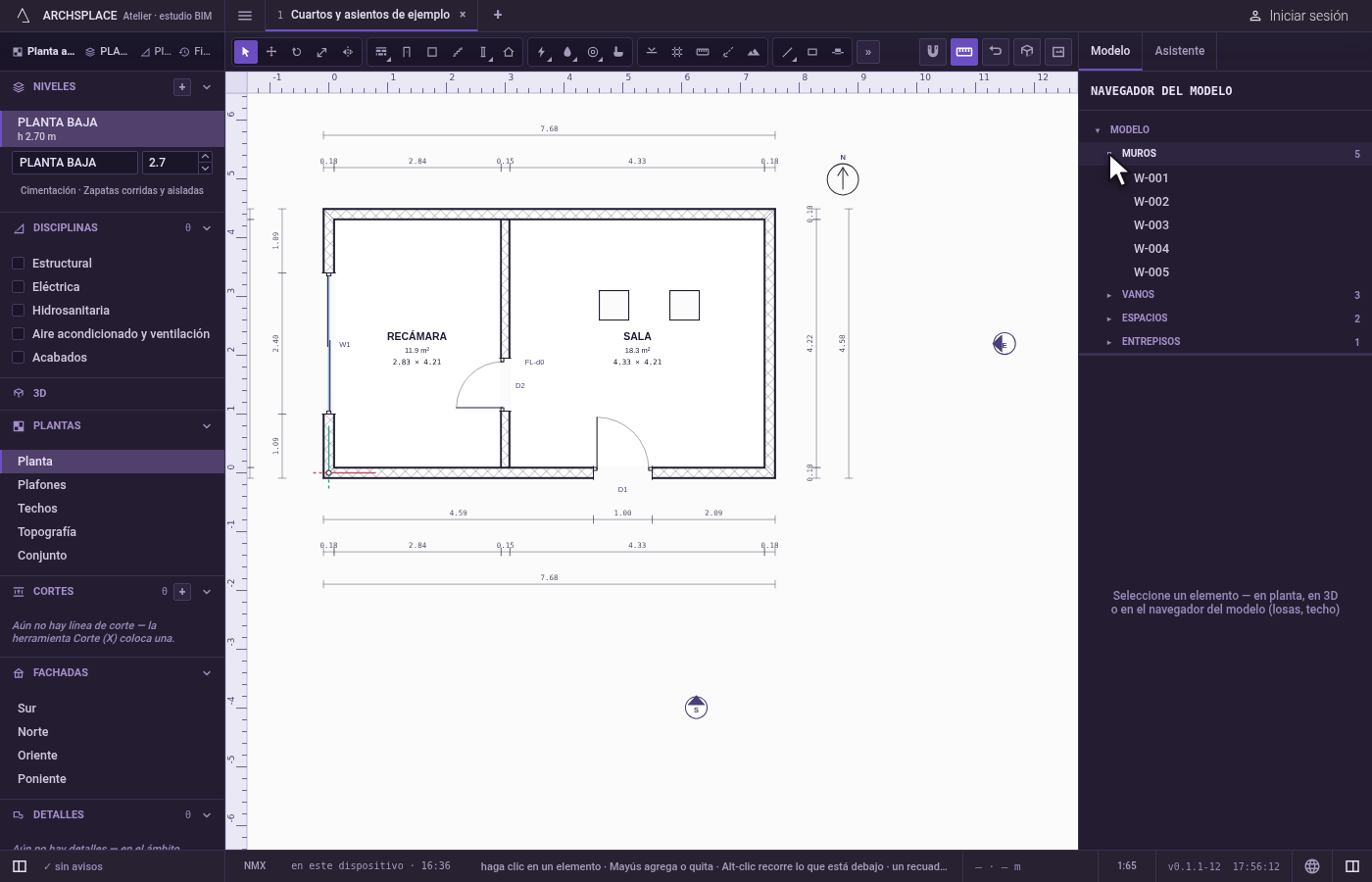The height and width of the screenshot is (882, 1372).
Task: Click the level height input field
Action: point(170,163)
